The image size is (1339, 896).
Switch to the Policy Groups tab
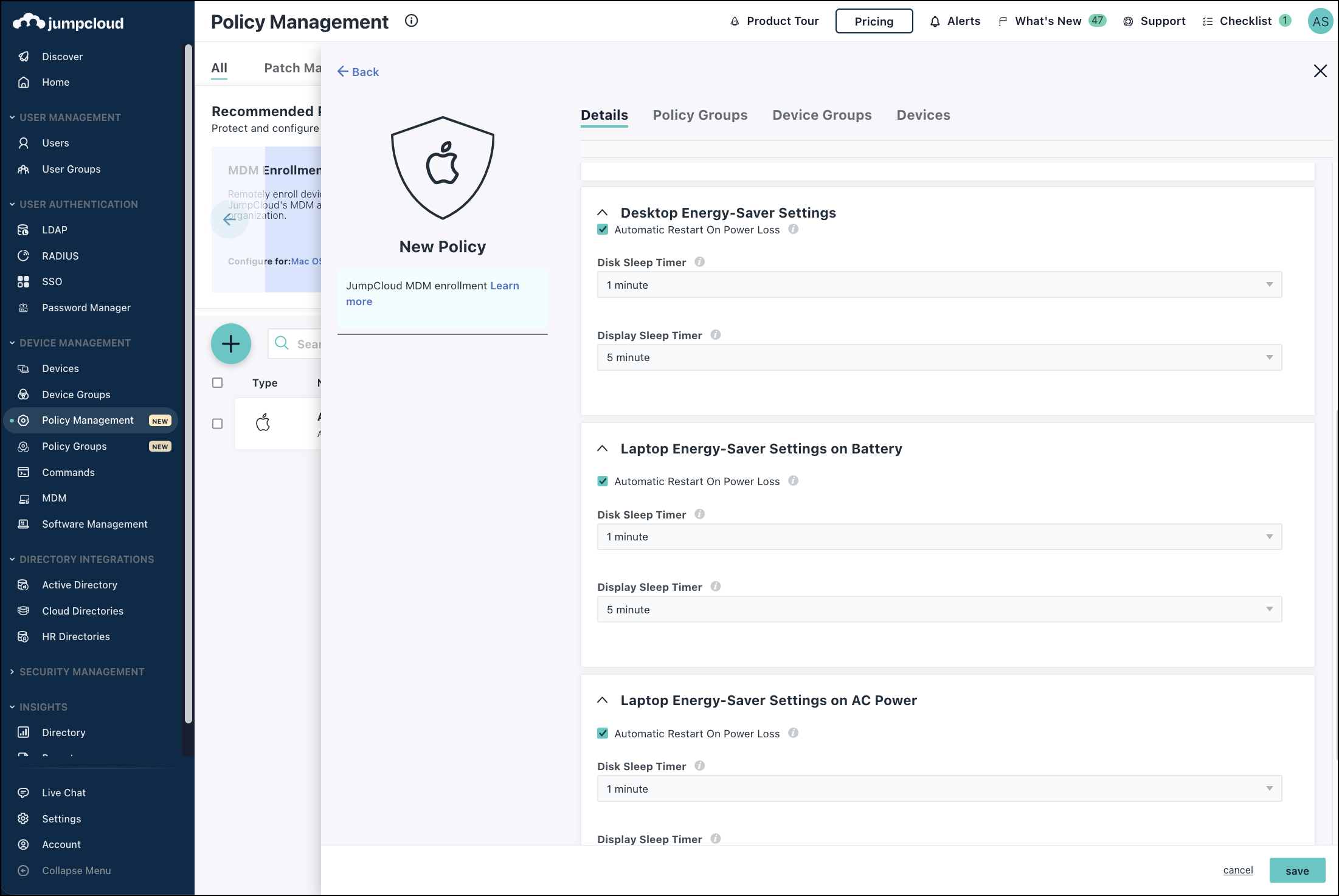coord(700,115)
